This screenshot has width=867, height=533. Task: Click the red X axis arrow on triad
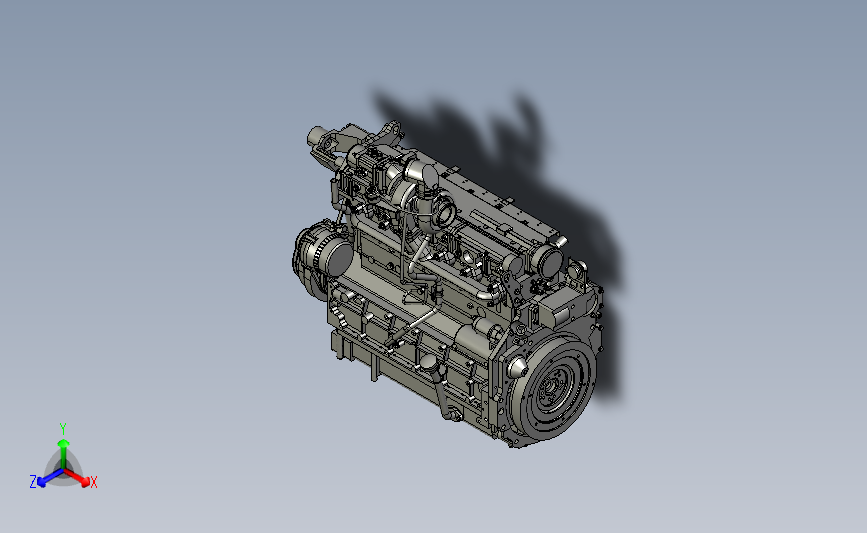click(x=76, y=477)
